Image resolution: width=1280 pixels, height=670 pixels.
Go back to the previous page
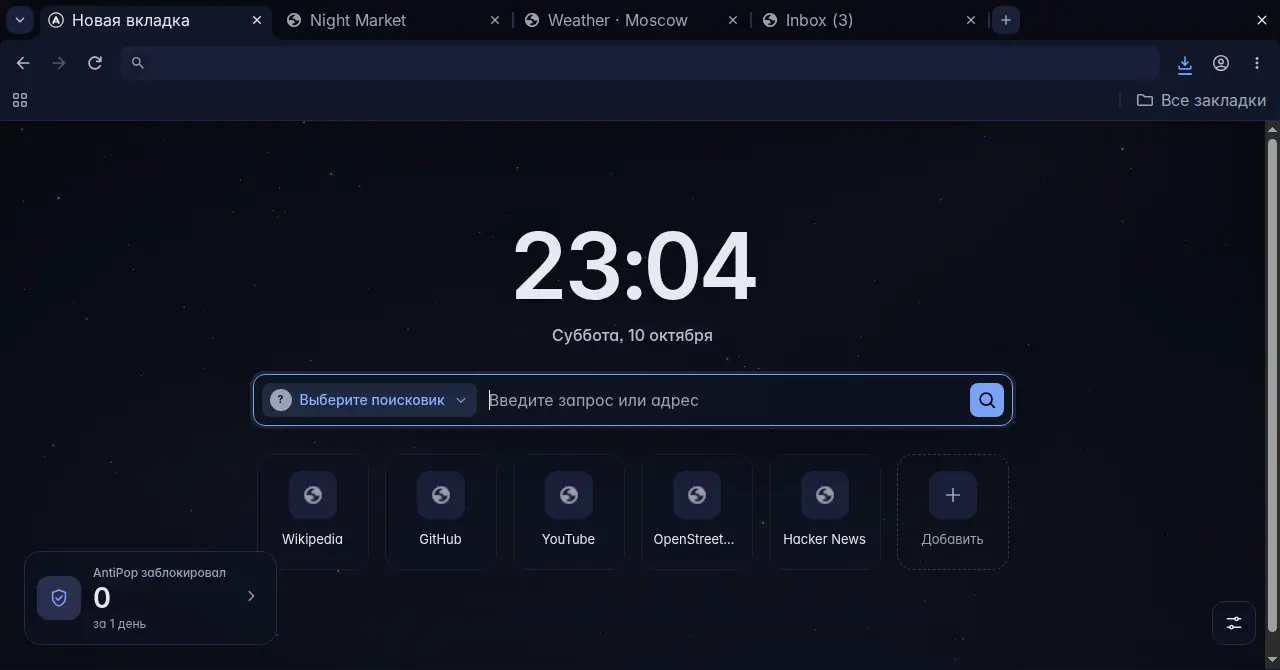(23, 63)
